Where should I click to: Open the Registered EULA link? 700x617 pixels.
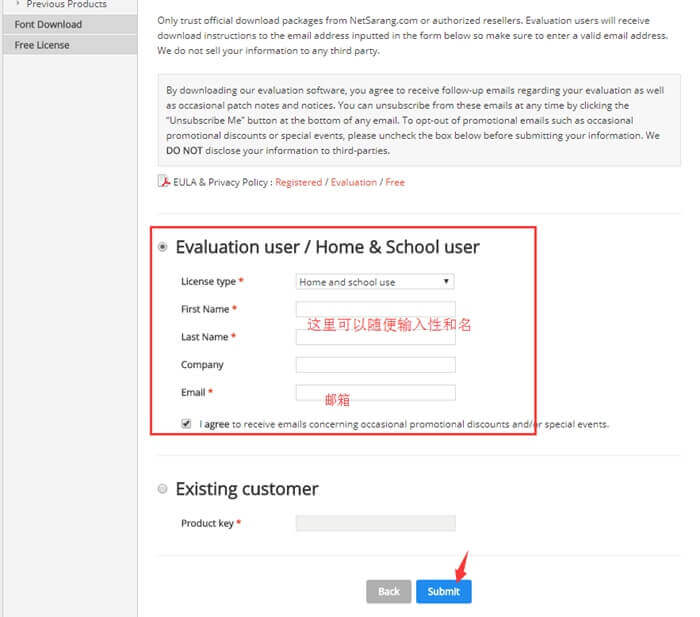click(x=298, y=182)
